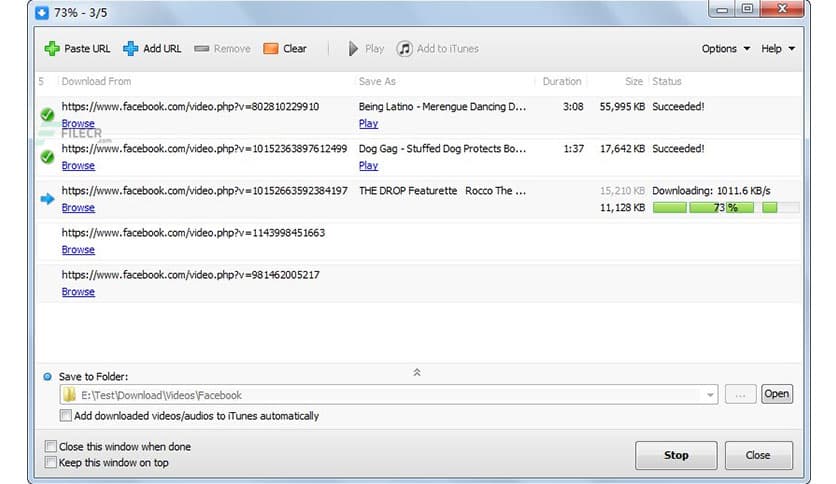Click Play link for Being Latino video
This screenshot has width=836, height=484.
[x=368, y=123]
